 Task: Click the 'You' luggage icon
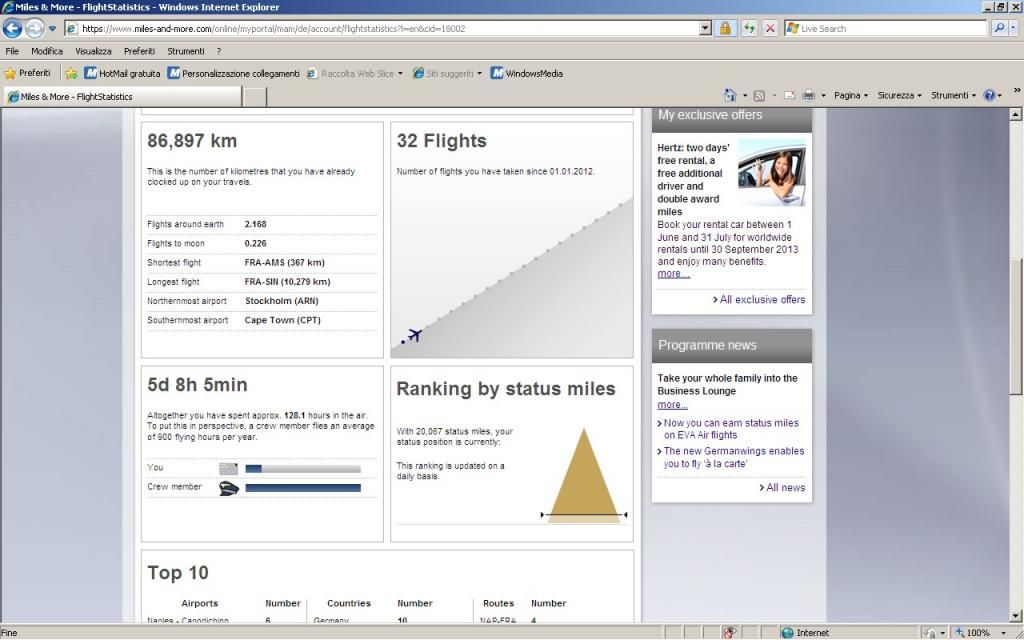coord(229,468)
